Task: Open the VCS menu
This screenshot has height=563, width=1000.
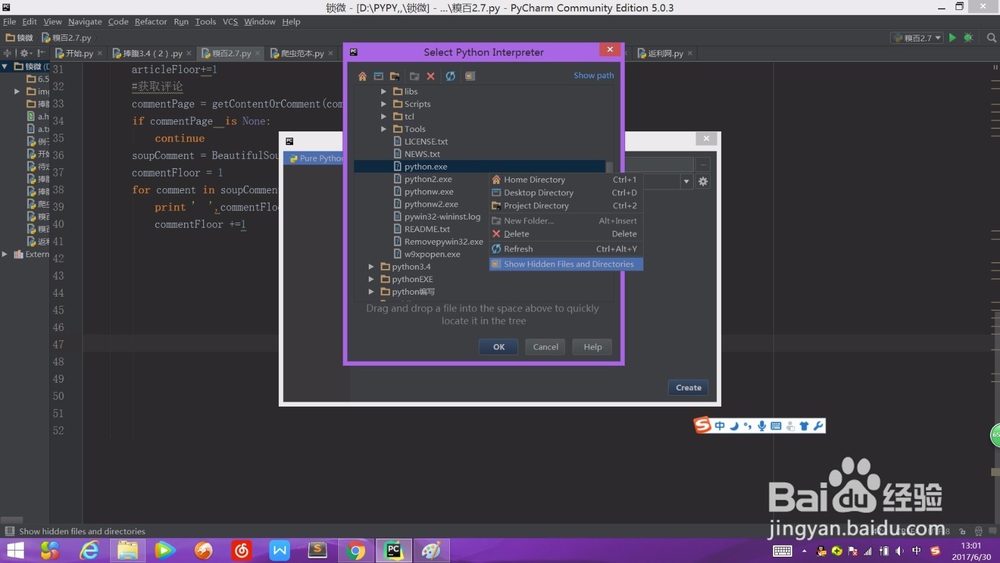Action: tap(230, 22)
